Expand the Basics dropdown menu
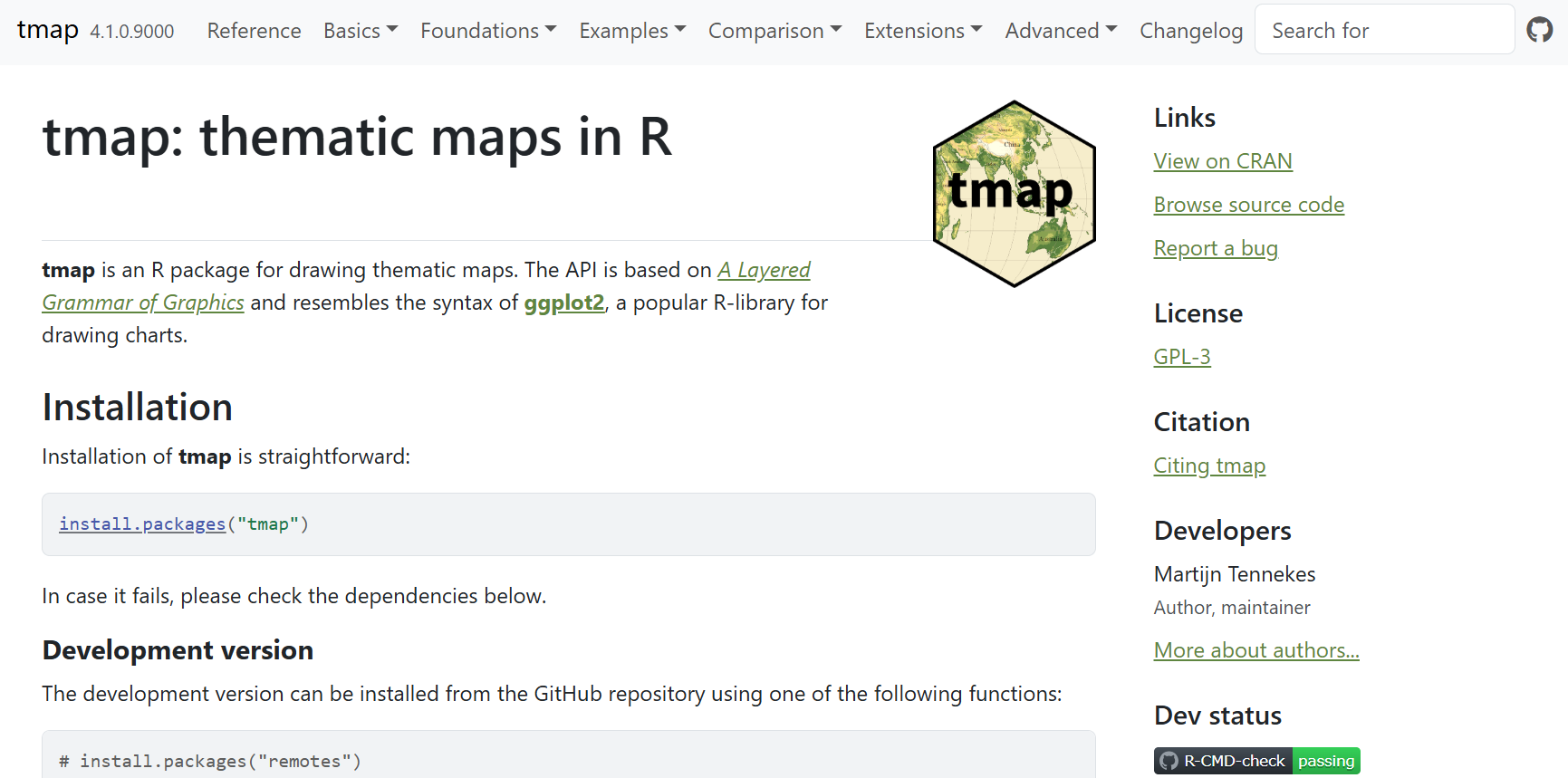 click(360, 31)
